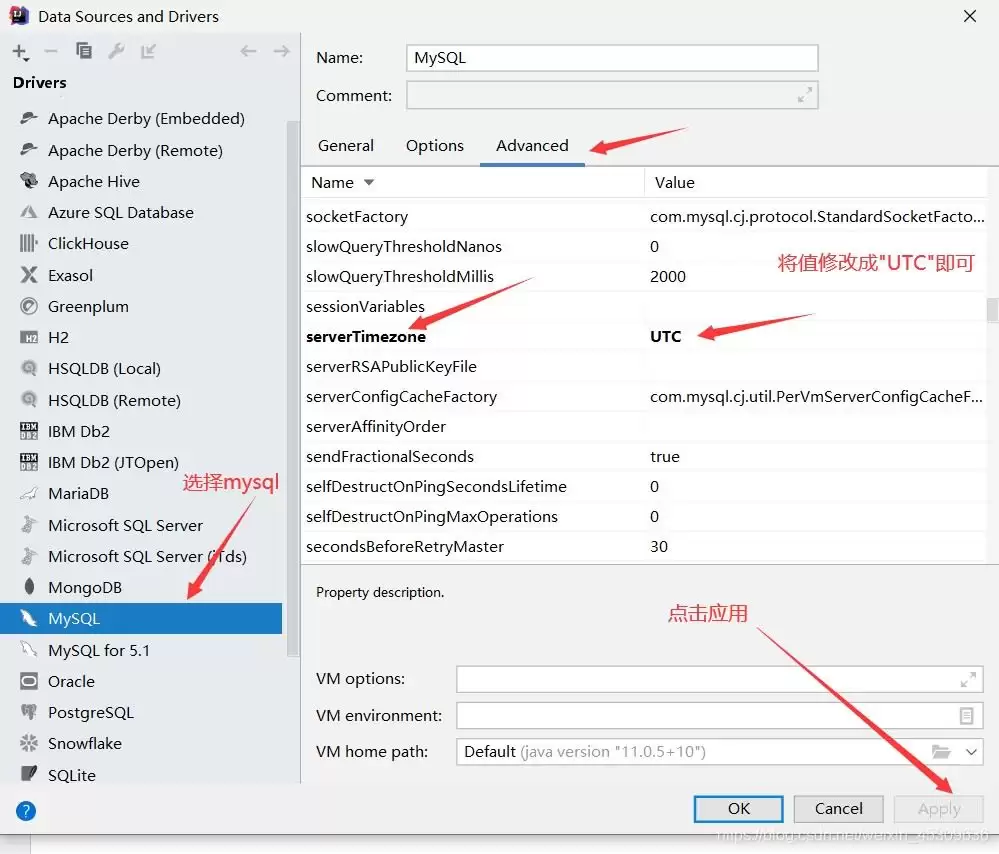This screenshot has height=854, width=999.
Task: Select the IBM Db2 driver icon
Action: [29, 431]
